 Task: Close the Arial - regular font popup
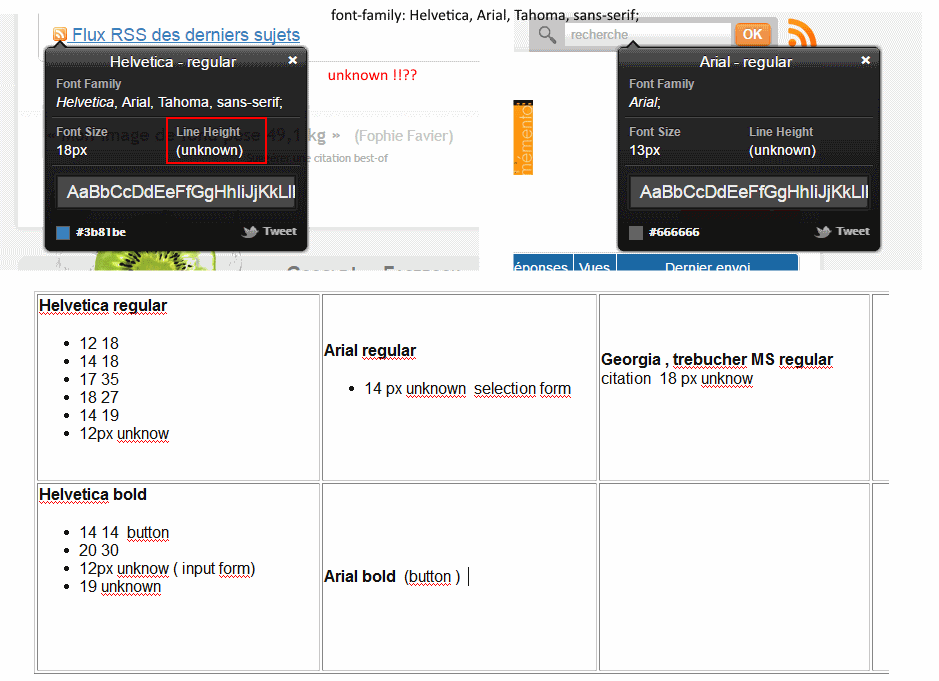tap(865, 60)
